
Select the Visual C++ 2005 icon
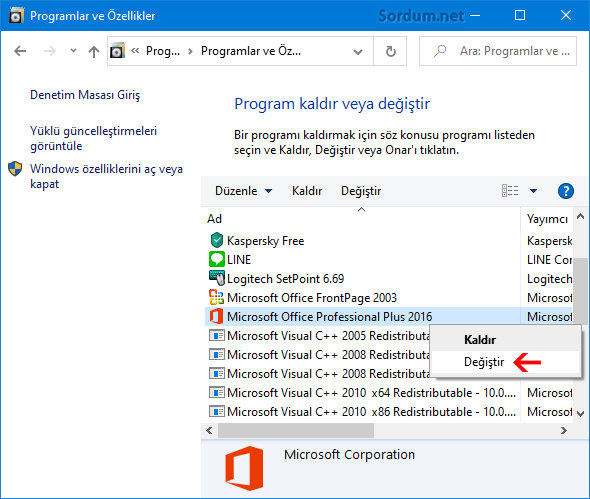217,335
